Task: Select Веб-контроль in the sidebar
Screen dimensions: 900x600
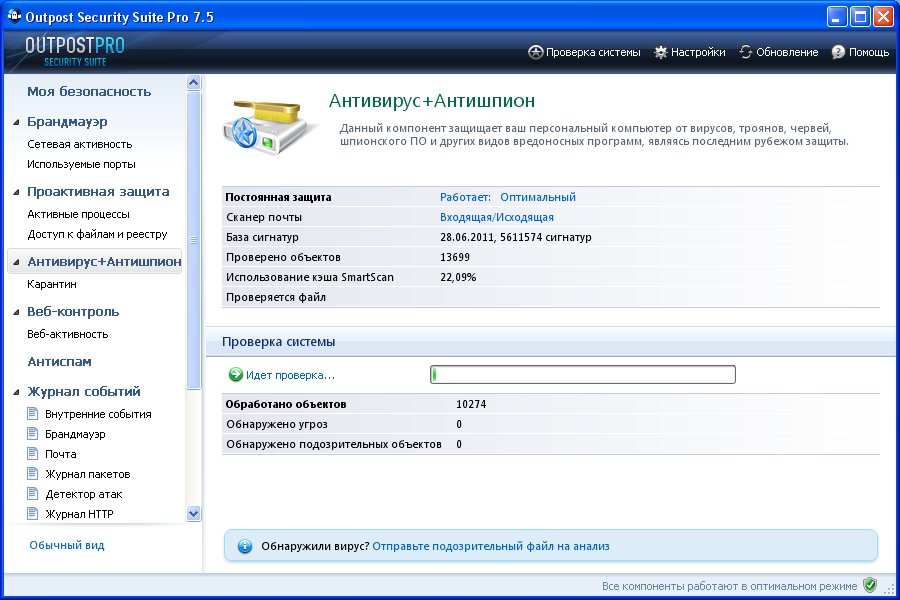Action: [x=73, y=312]
